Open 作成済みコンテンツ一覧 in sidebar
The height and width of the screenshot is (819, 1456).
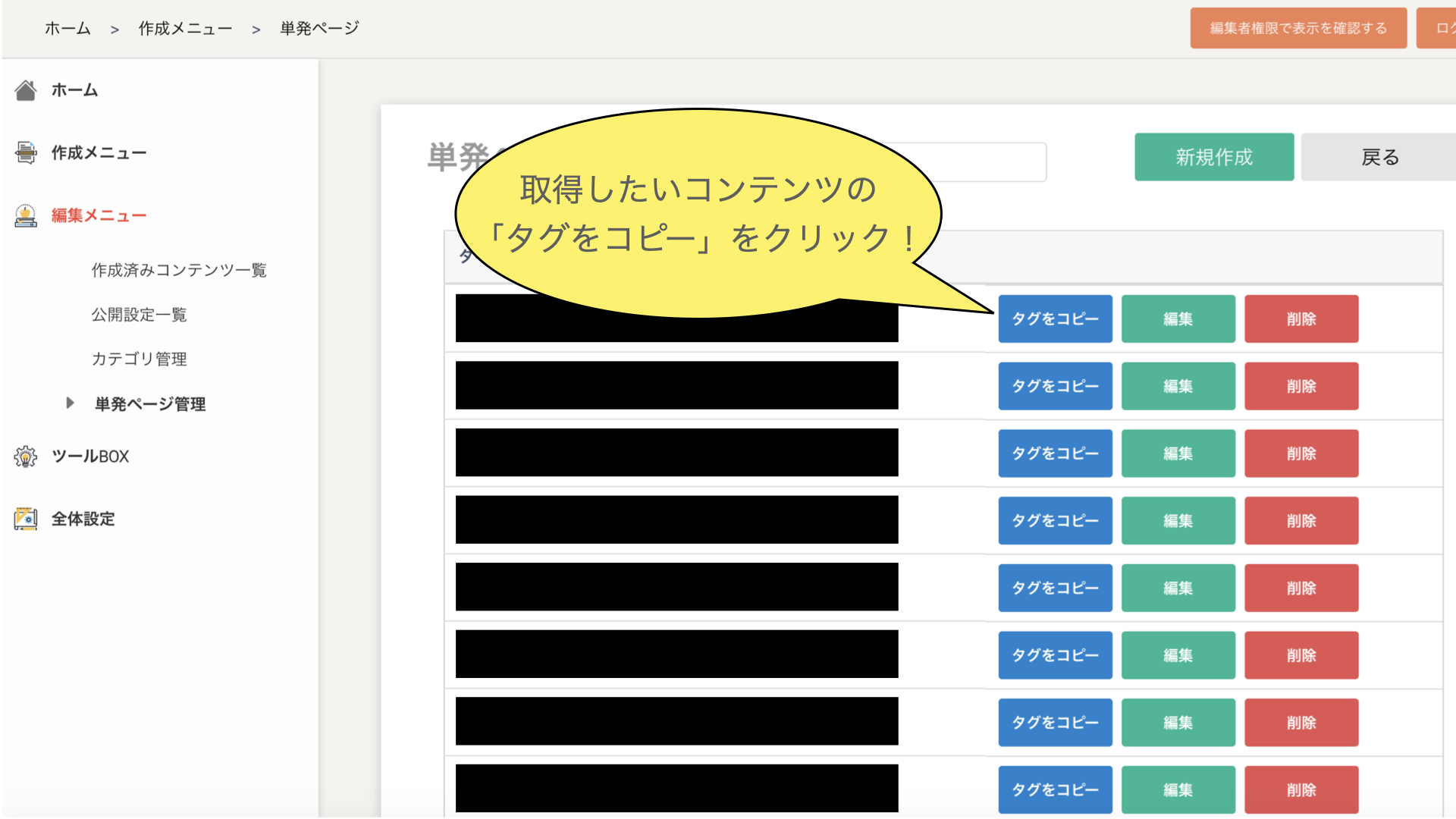179,270
